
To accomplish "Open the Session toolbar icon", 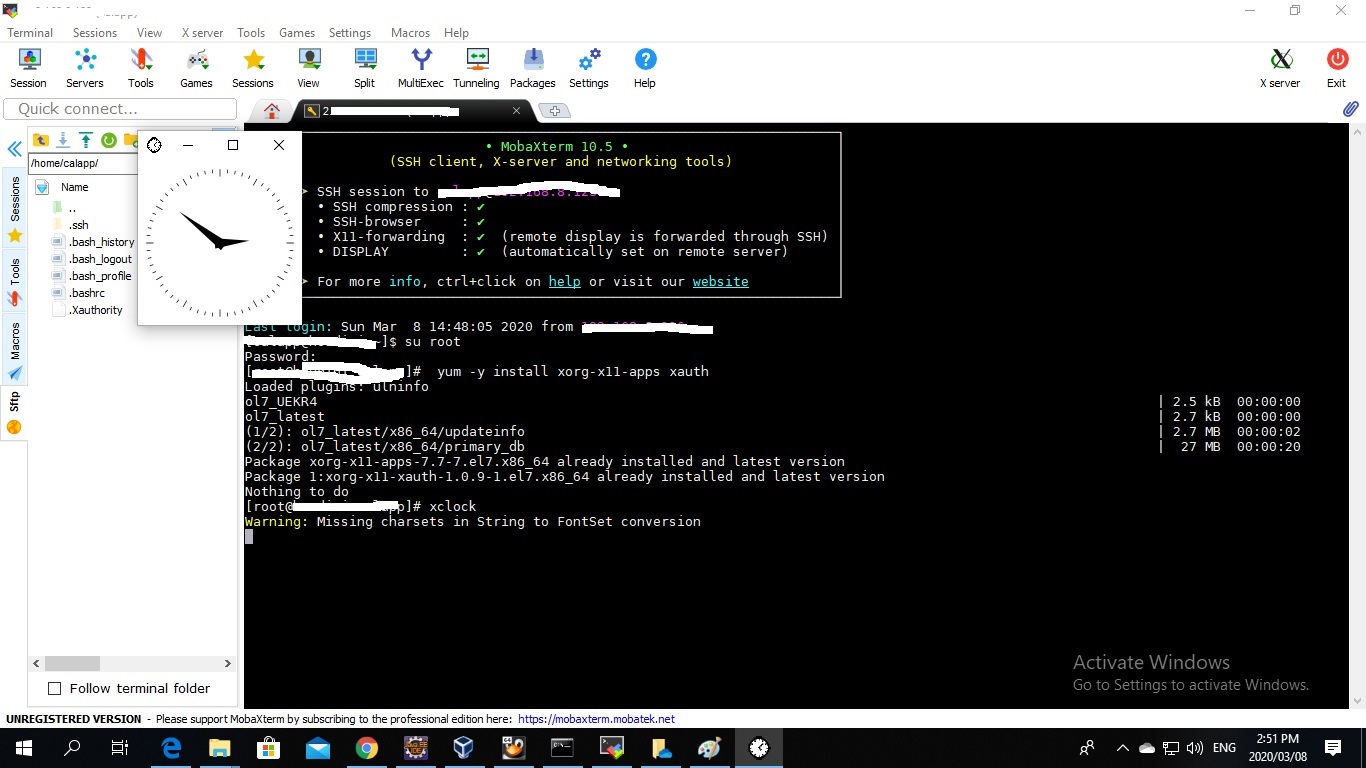I will point(28,68).
